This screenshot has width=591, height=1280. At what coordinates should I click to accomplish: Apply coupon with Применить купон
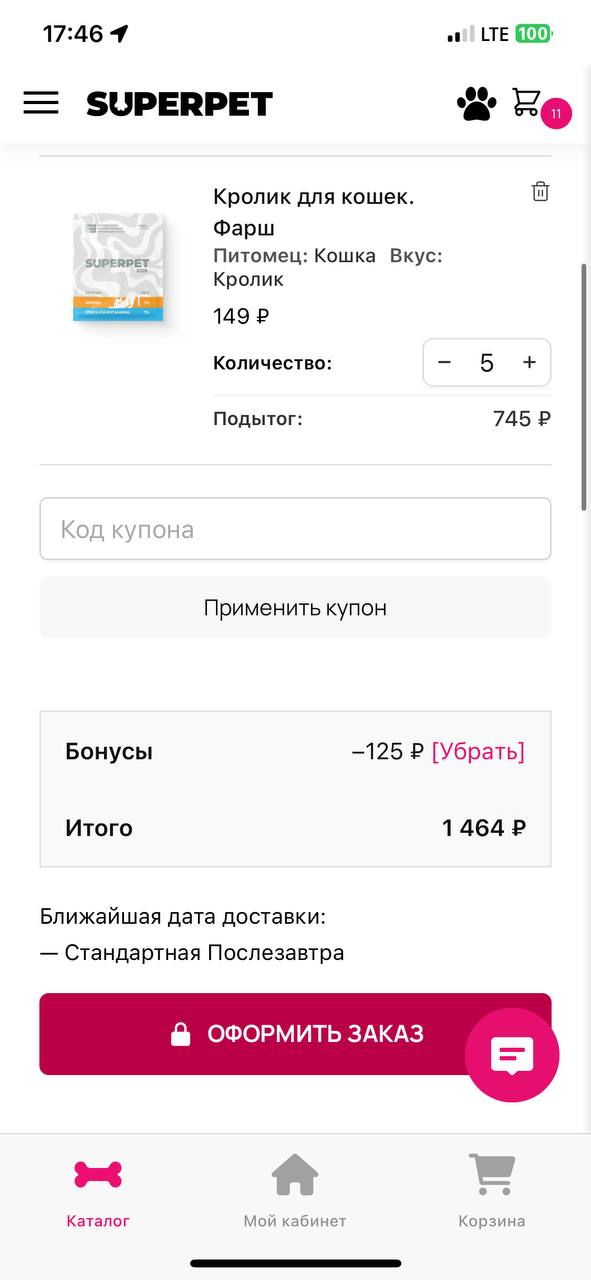[295, 608]
